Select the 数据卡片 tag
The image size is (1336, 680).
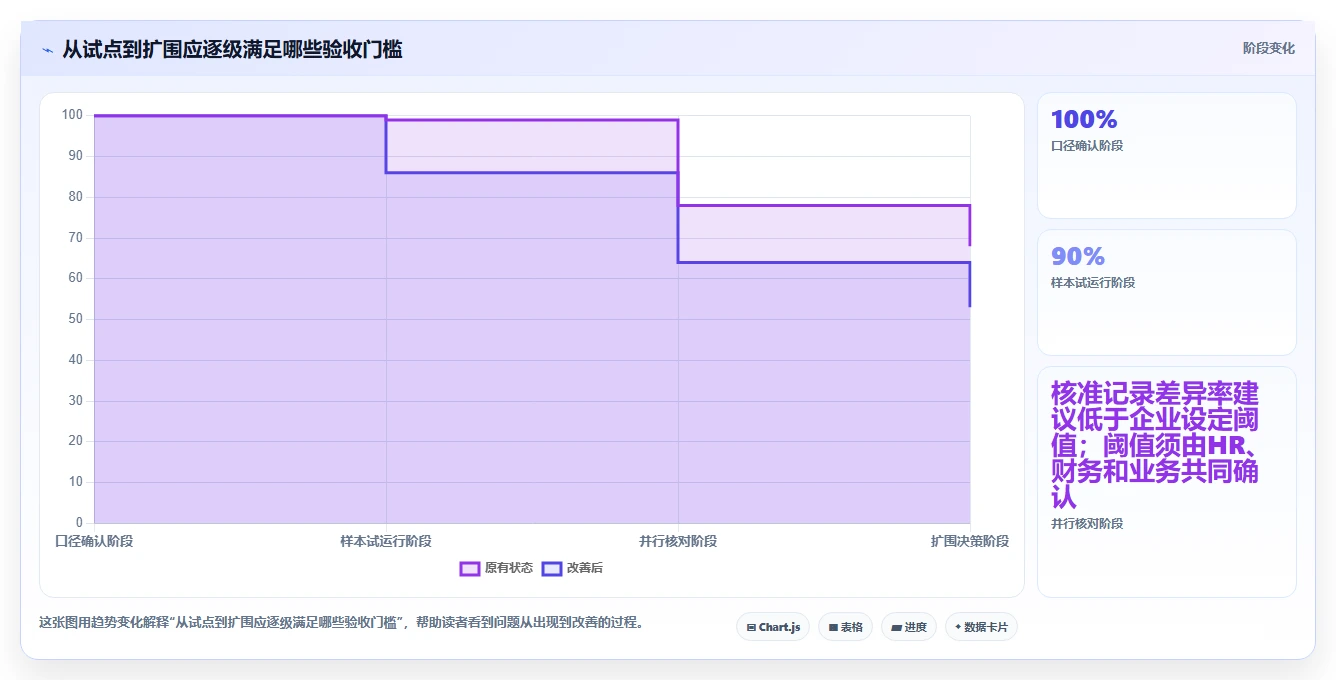(x=981, y=627)
